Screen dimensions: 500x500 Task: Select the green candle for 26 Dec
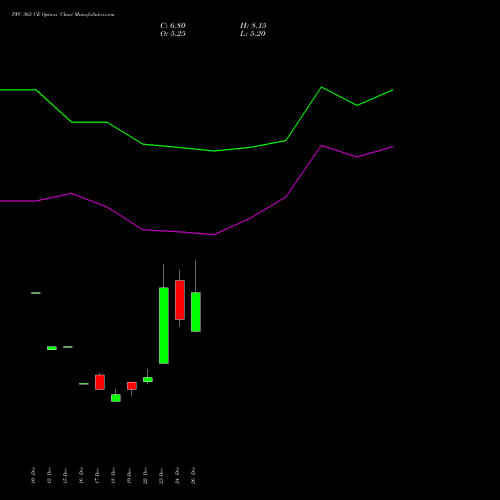(196, 312)
